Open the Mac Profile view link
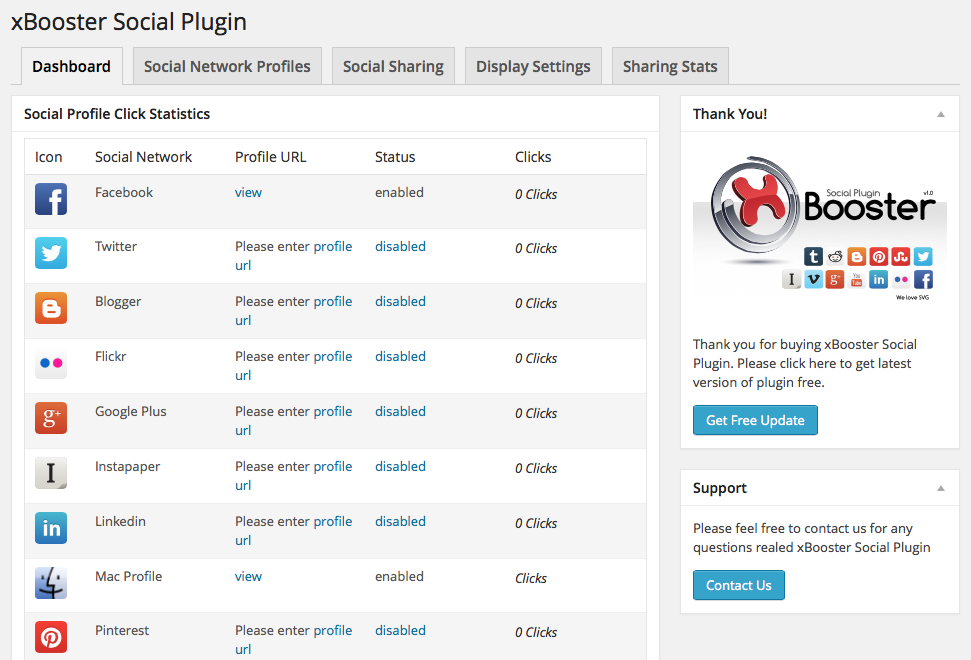 [248, 576]
